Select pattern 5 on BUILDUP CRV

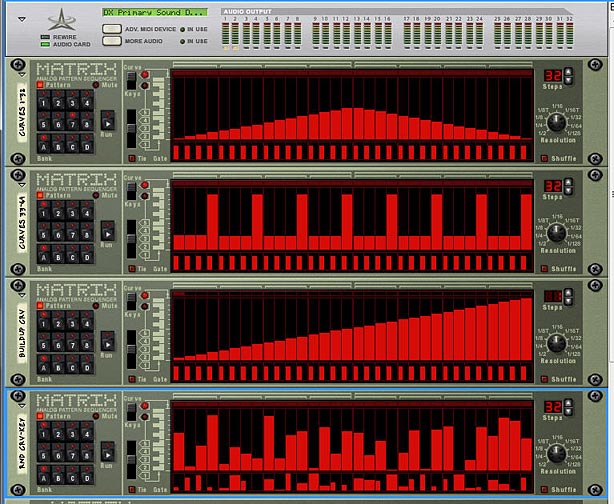[x=43, y=342]
